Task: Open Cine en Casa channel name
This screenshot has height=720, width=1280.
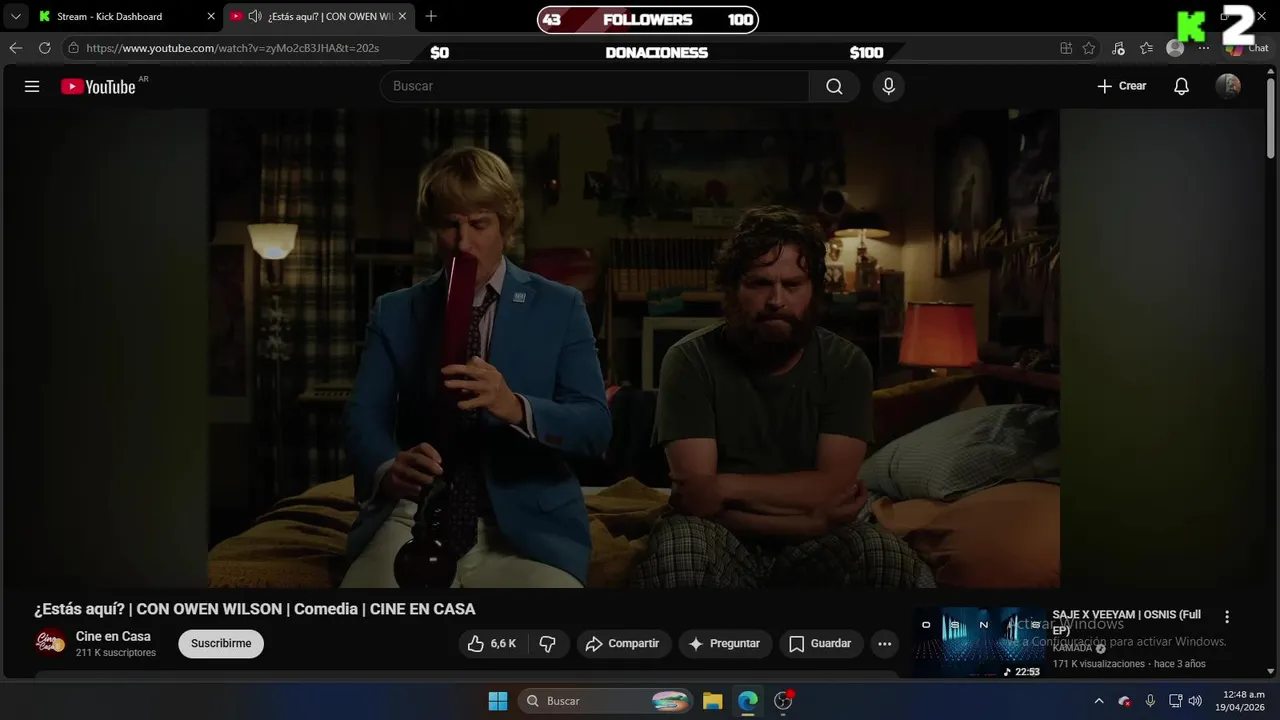Action: pos(113,636)
